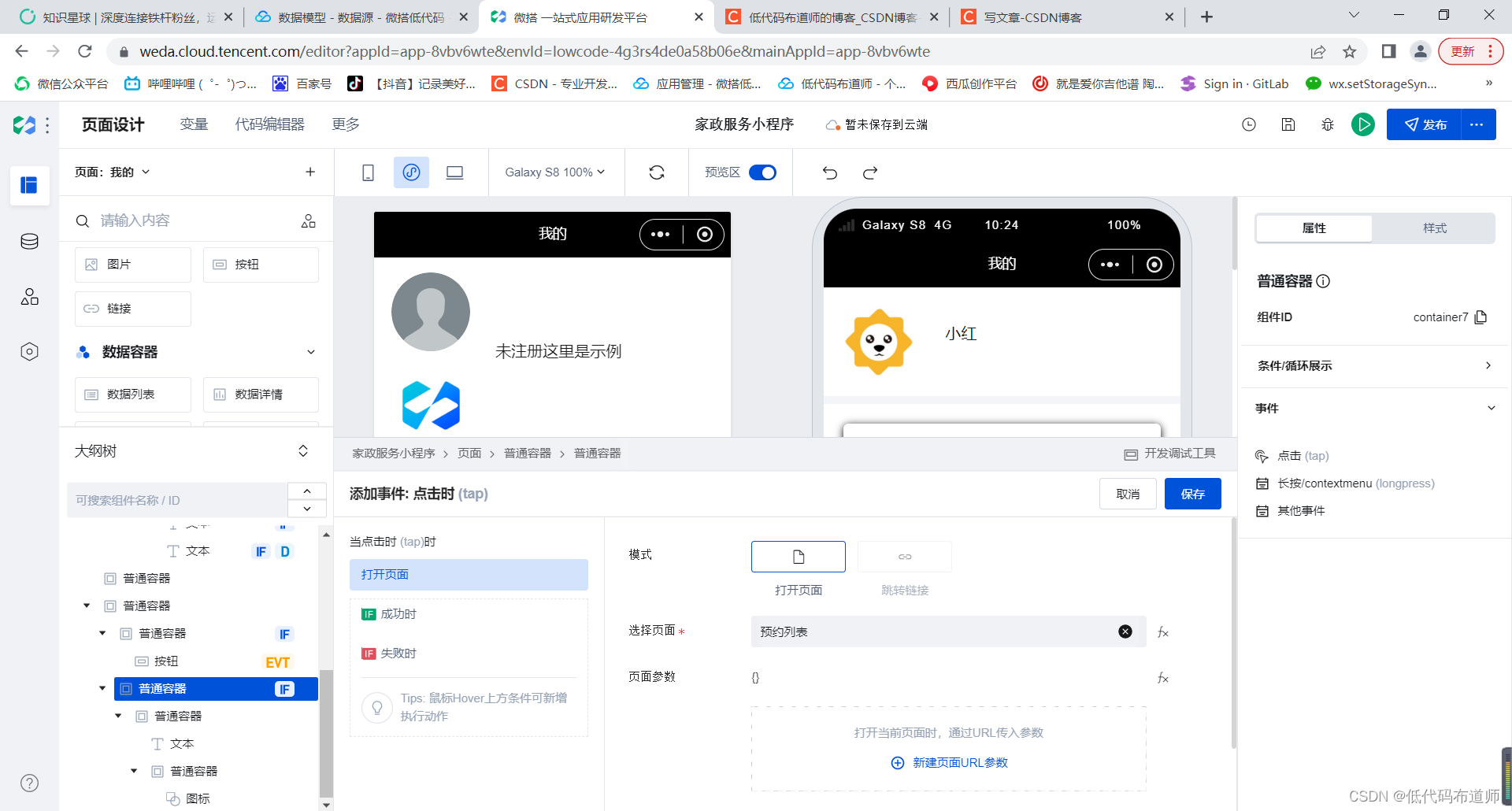
Task: Pick the 数据列表 component
Action: tap(132, 394)
